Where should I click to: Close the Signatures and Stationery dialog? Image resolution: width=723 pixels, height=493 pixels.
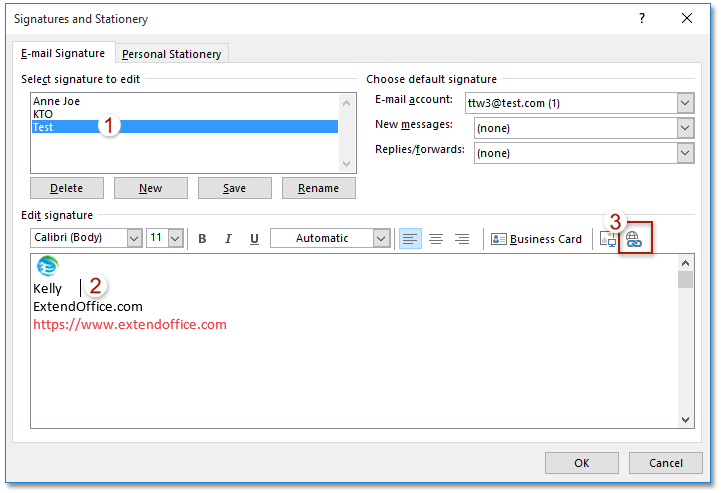point(687,18)
